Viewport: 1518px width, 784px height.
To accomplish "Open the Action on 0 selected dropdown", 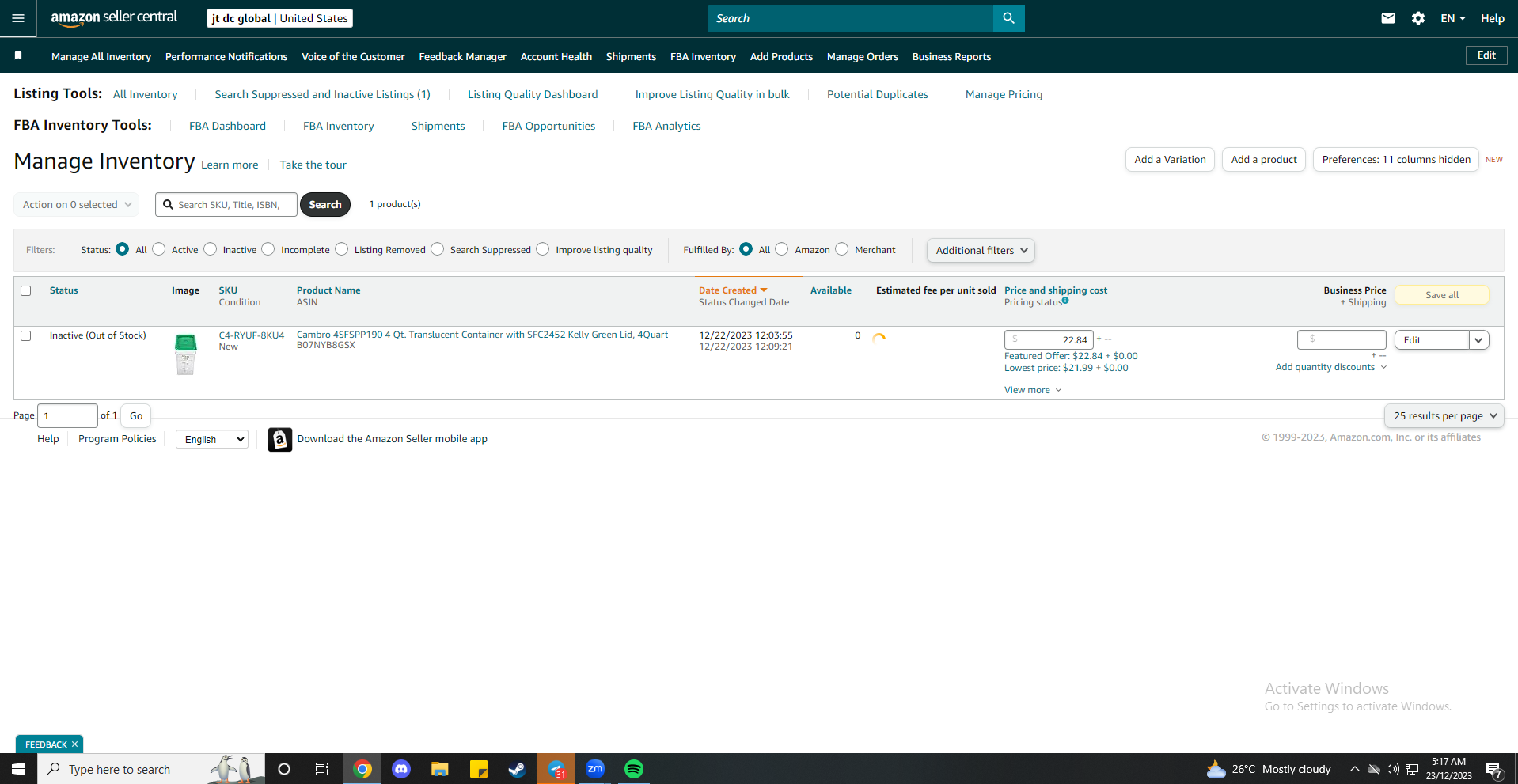I will coord(77,204).
